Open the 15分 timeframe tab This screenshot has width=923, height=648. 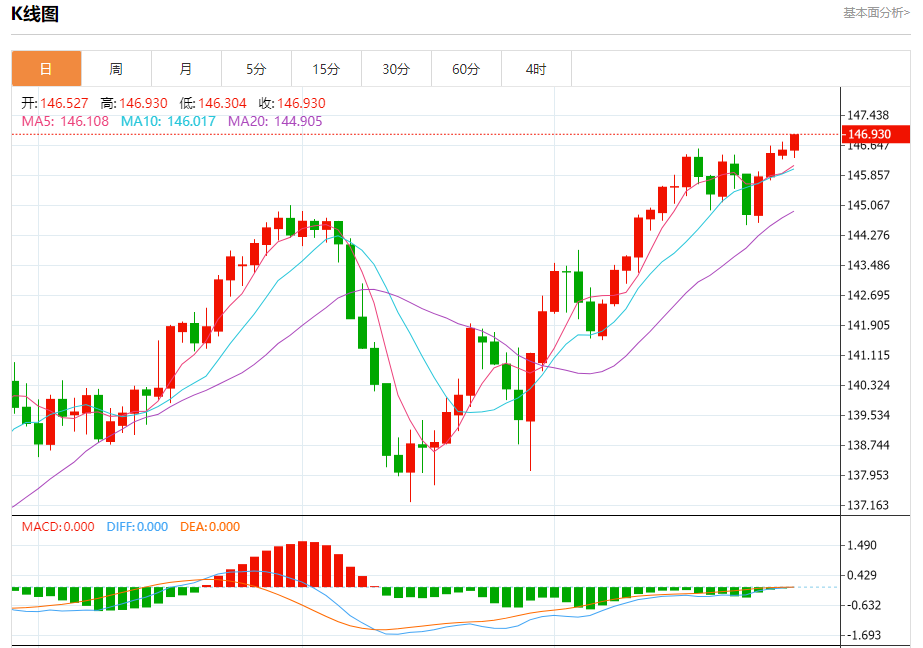coord(327,69)
